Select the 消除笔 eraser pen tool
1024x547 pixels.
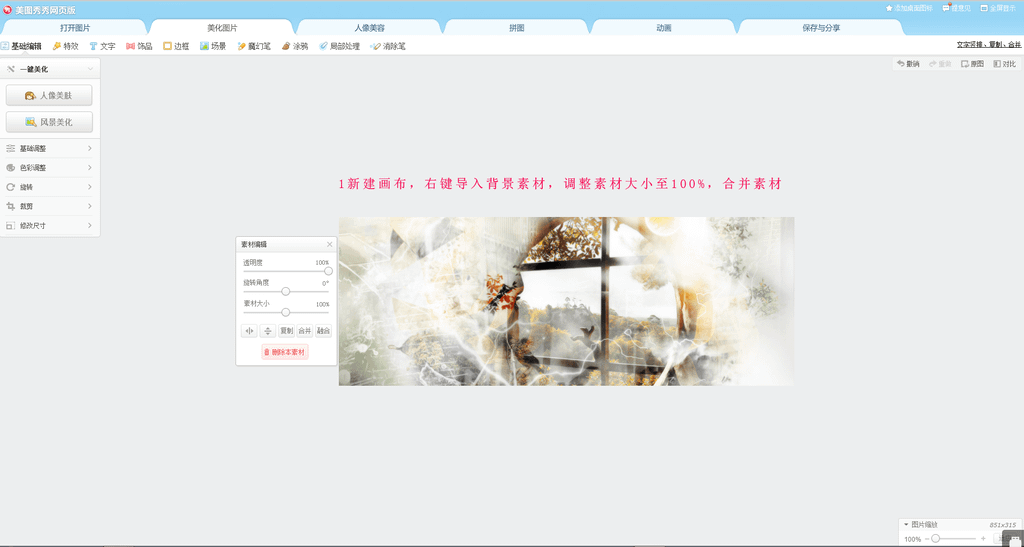click(x=388, y=46)
